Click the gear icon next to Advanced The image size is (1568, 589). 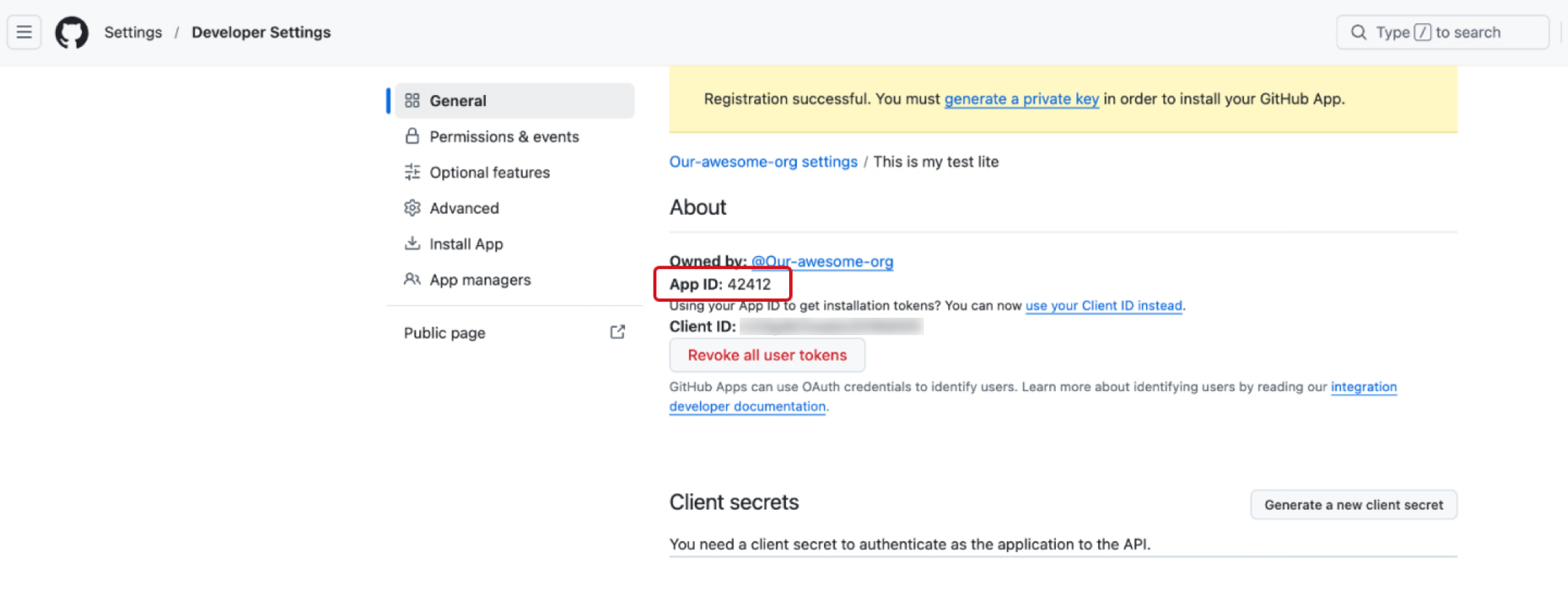[x=412, y=207]
